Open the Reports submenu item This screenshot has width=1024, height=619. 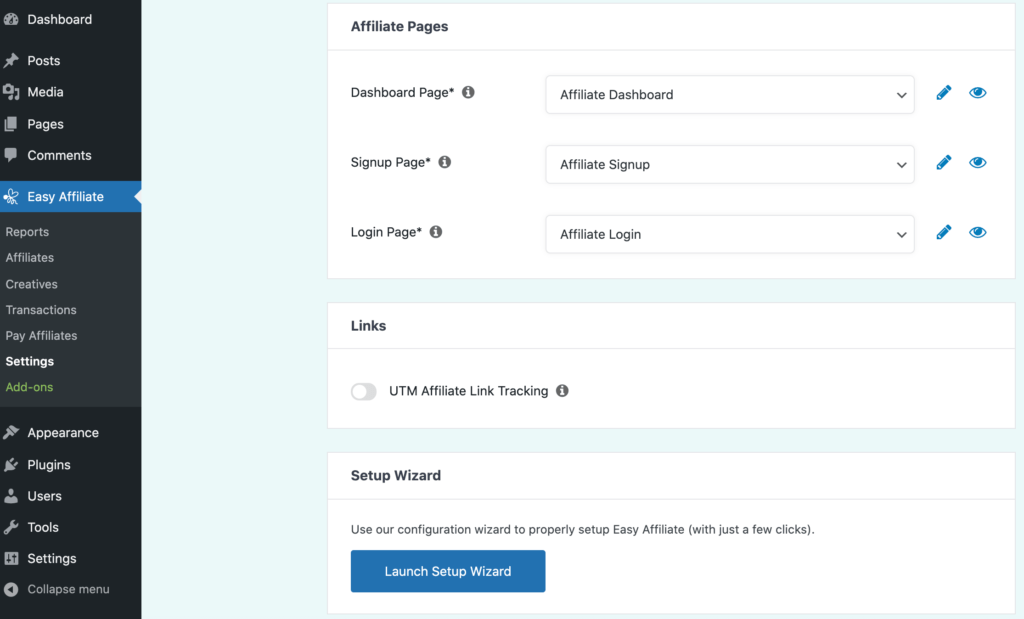[27, 231]
